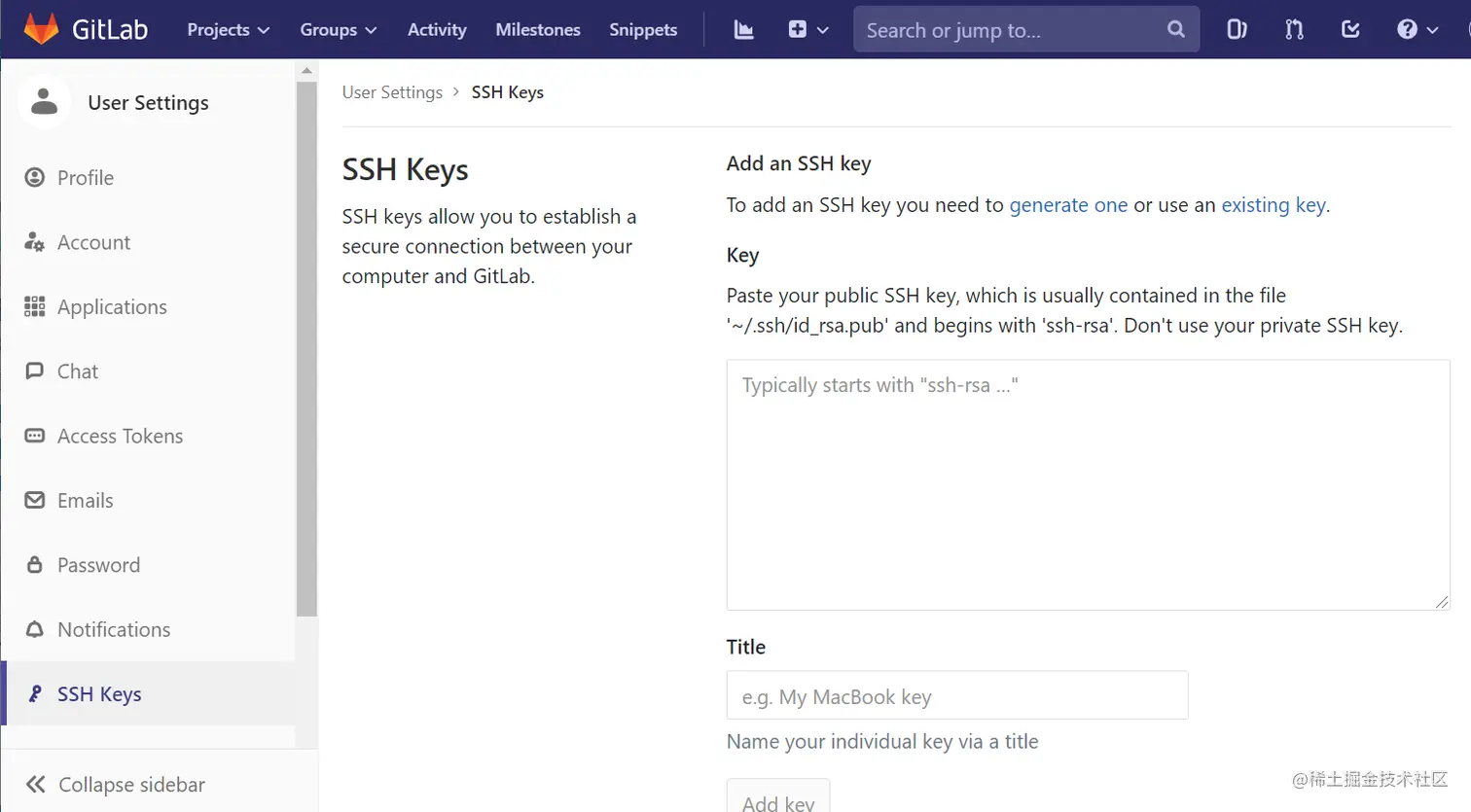
Task: Open Snippets from top navigation
Action: (x=643, y=29)
